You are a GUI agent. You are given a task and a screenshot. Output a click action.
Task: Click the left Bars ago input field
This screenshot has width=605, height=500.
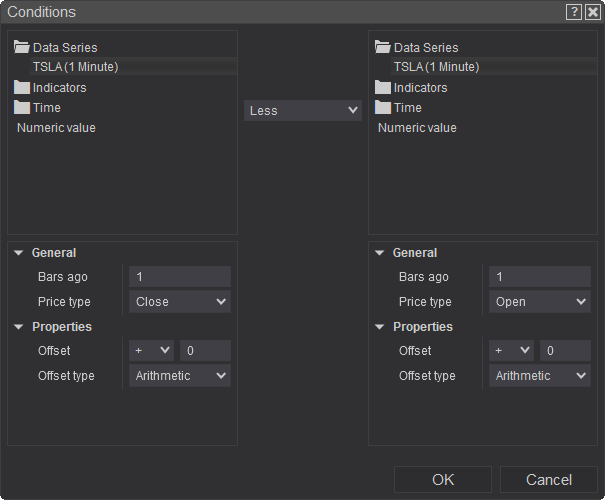point(180,277)
